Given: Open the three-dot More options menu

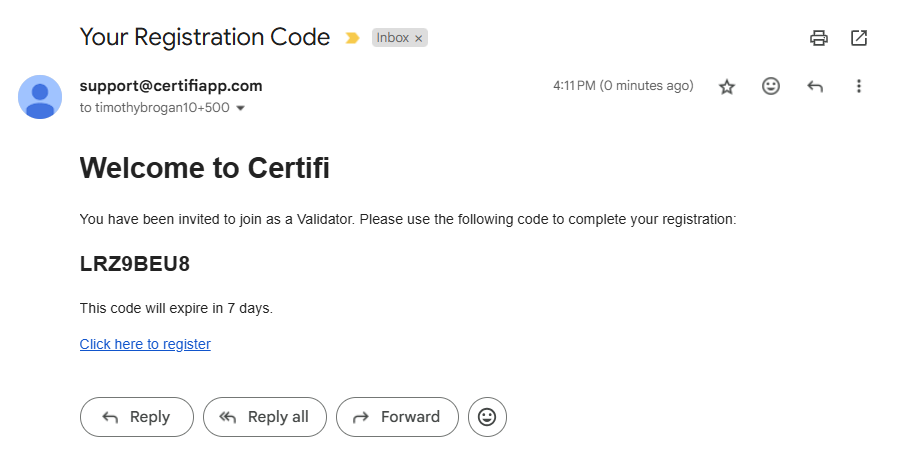Looking at the screenshot, I should coord(858,87).
